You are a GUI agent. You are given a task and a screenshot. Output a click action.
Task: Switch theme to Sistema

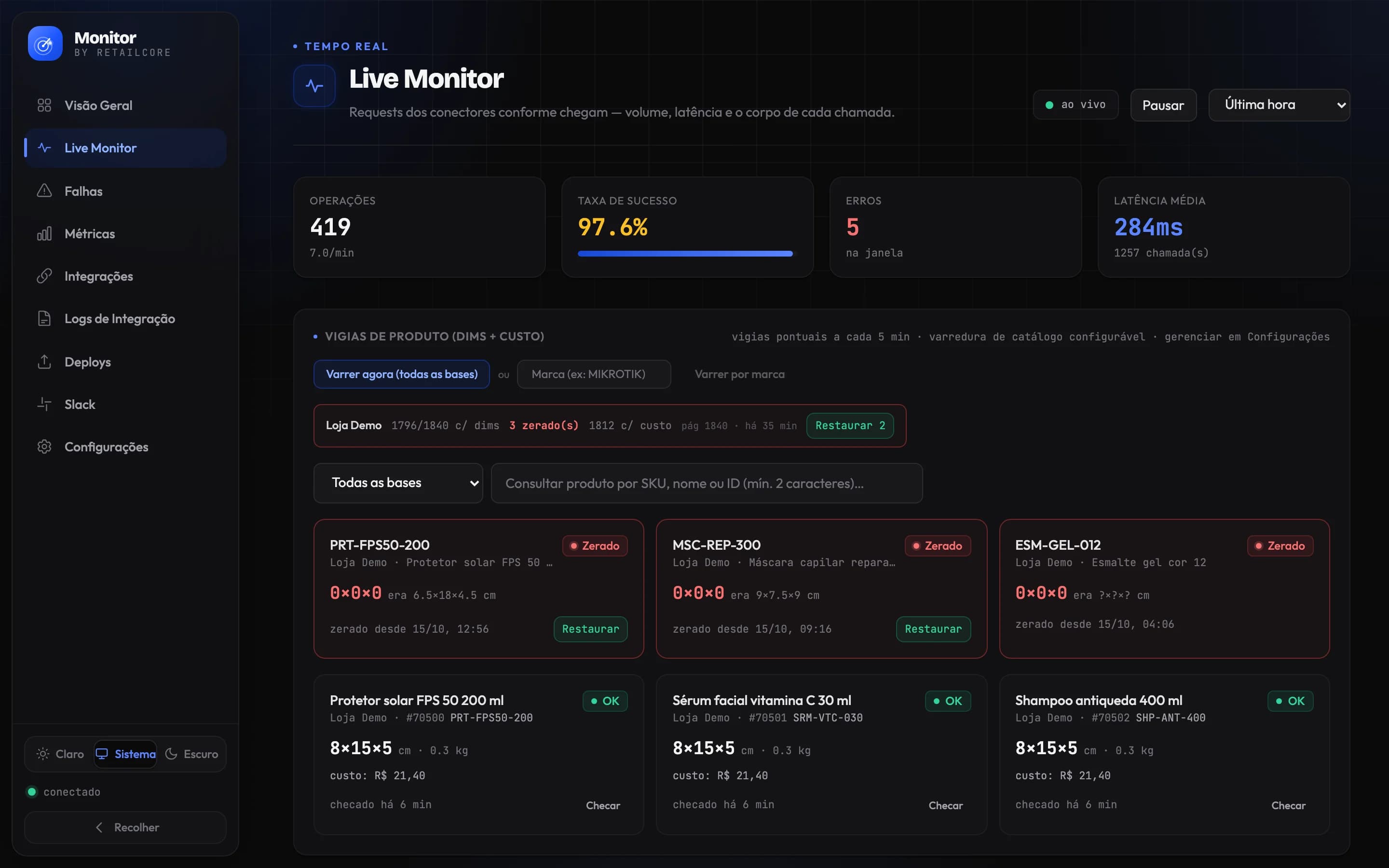pyautogui.click(x=126, y=754)
